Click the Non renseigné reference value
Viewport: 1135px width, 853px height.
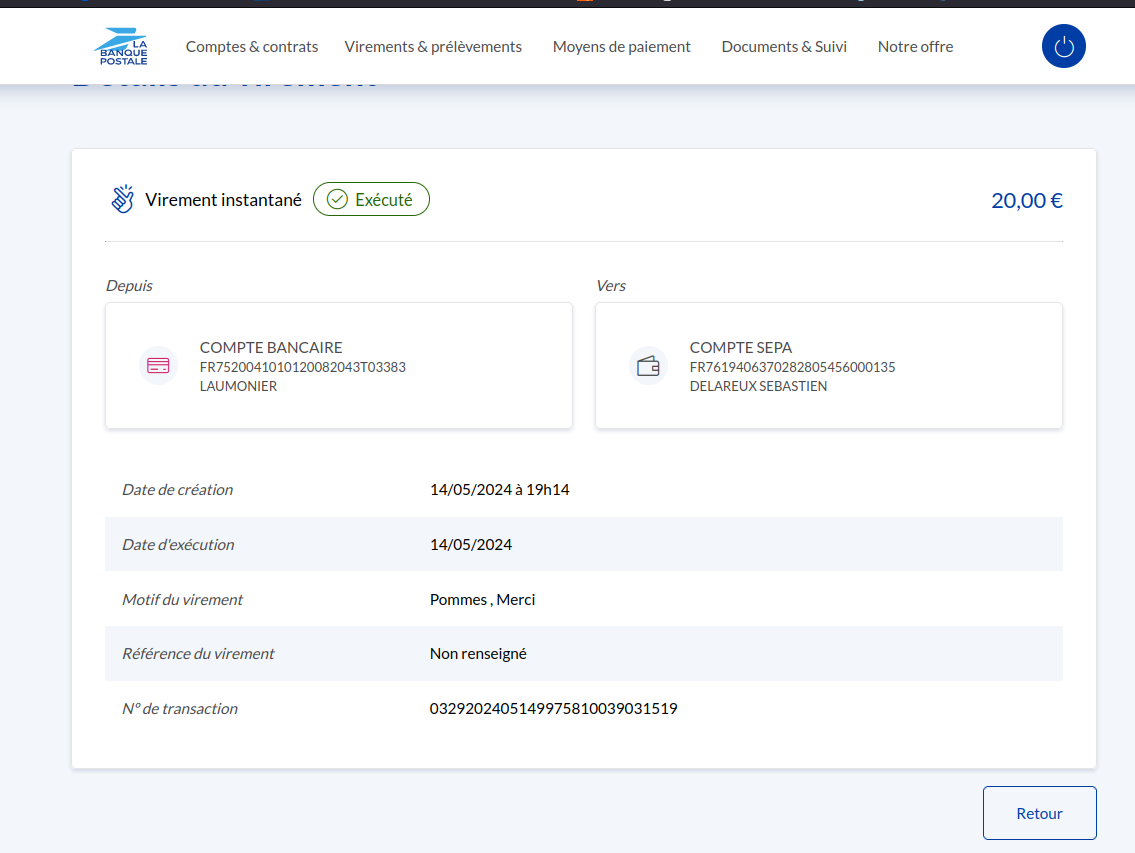(x=478, y=654)
